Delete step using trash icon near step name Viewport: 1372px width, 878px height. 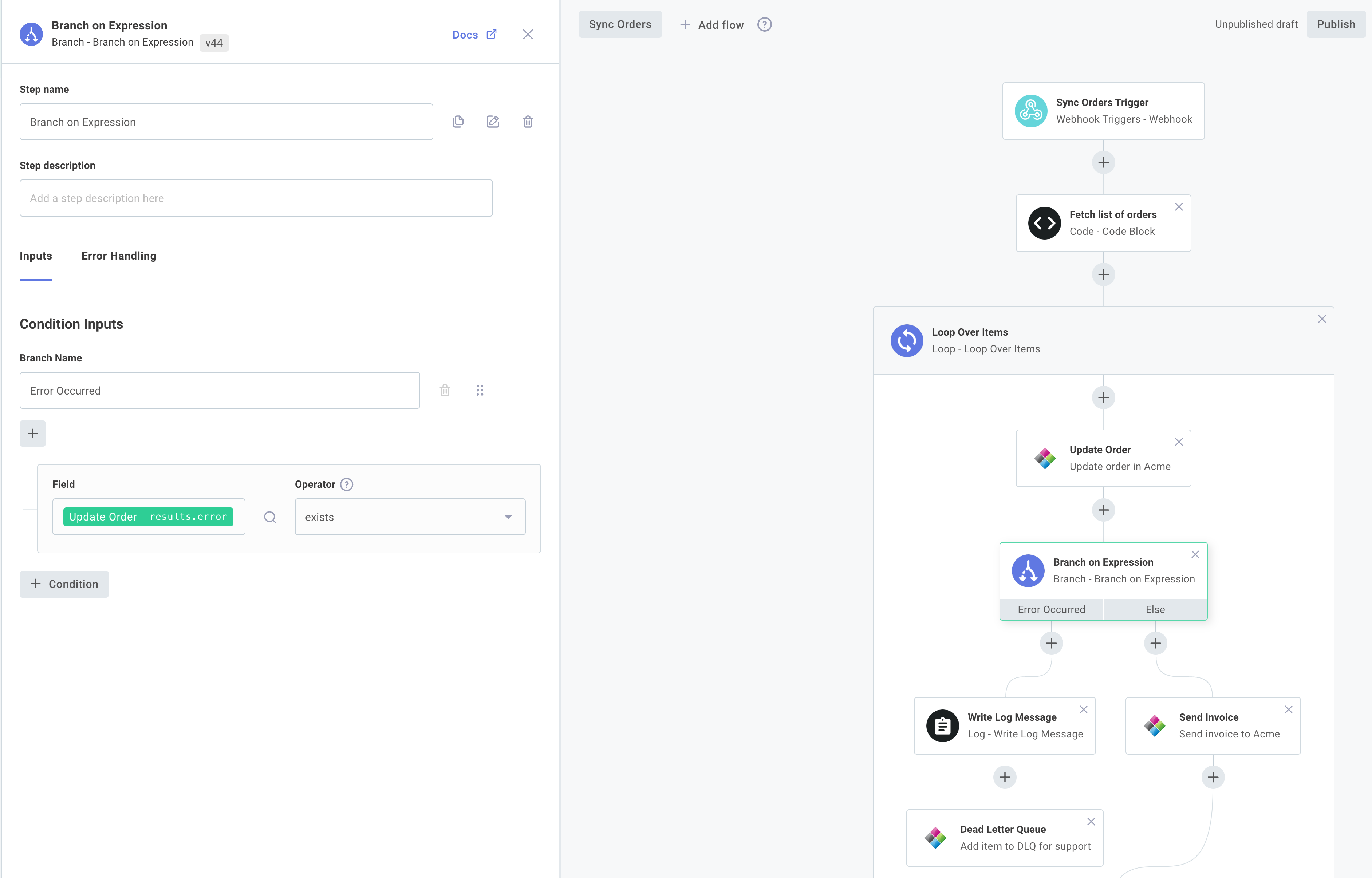528,122
